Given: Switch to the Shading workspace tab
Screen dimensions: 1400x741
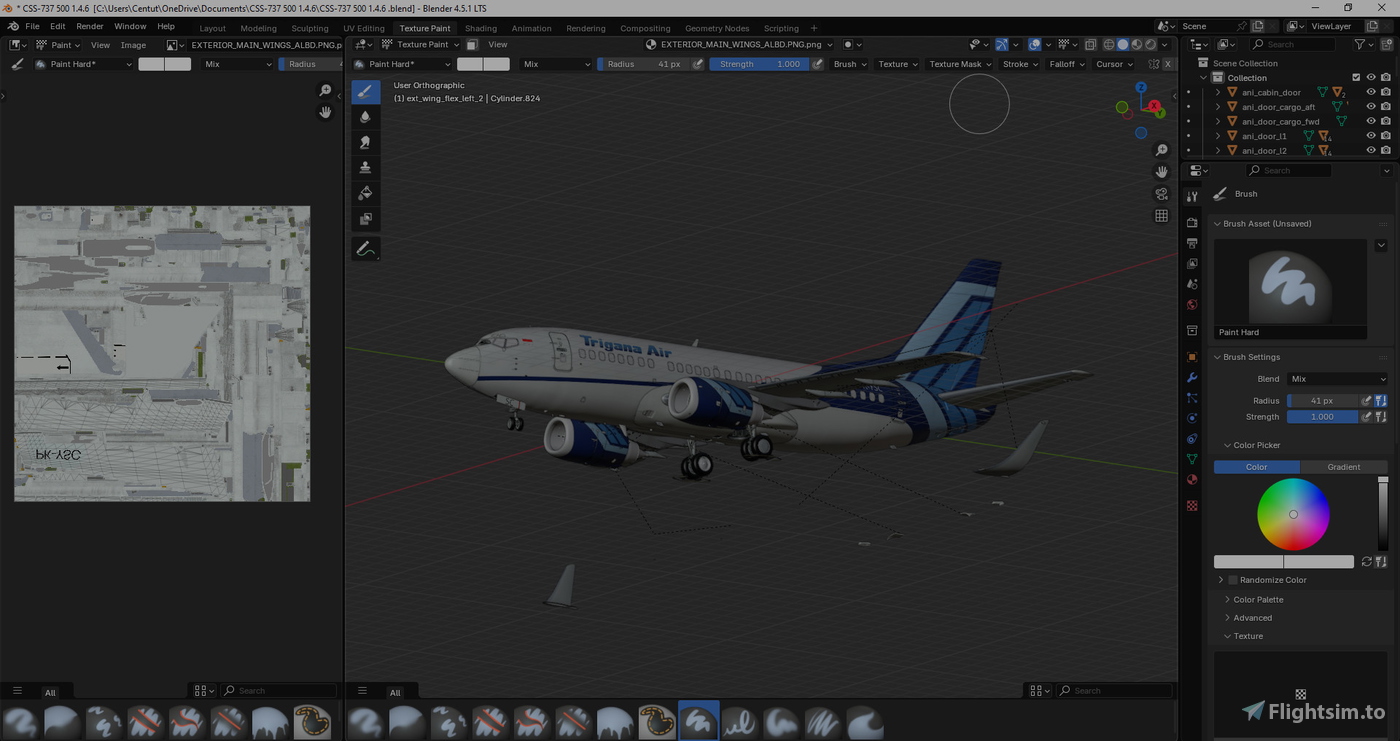Looking at the screenshot, I should click(481, 27).
